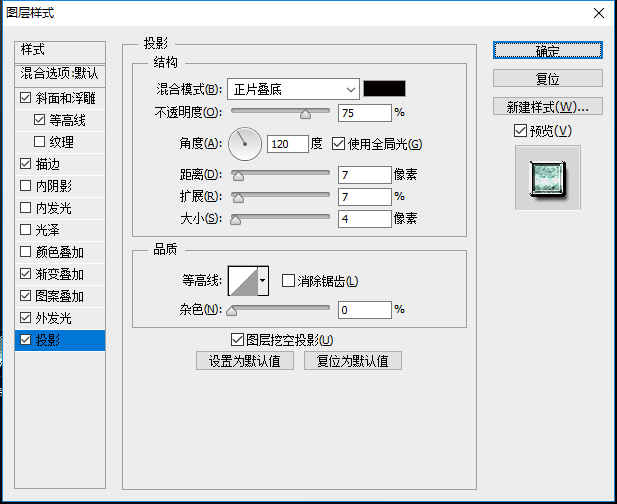The height and width of the screenshot is (504, 617).
Task: Expand the contour picker dropdown arrow
Action: click(264, 281)
